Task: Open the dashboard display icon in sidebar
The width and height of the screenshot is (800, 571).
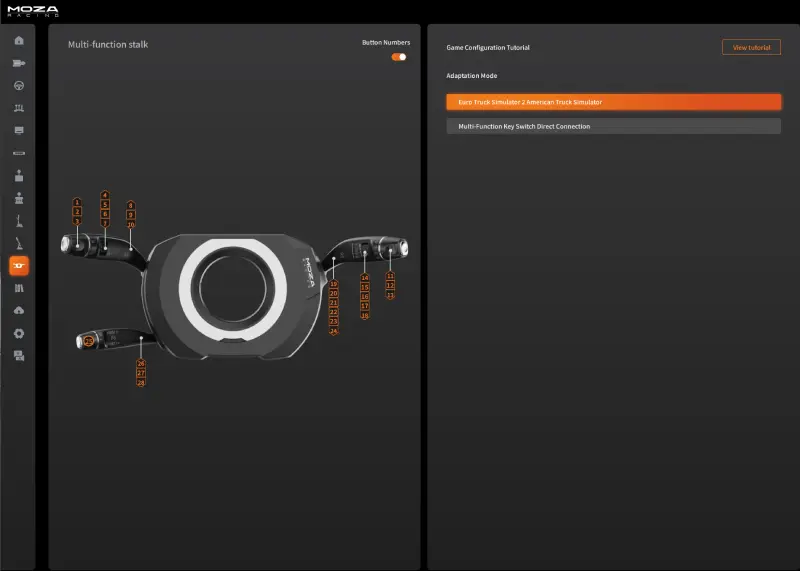Action: 19,130
